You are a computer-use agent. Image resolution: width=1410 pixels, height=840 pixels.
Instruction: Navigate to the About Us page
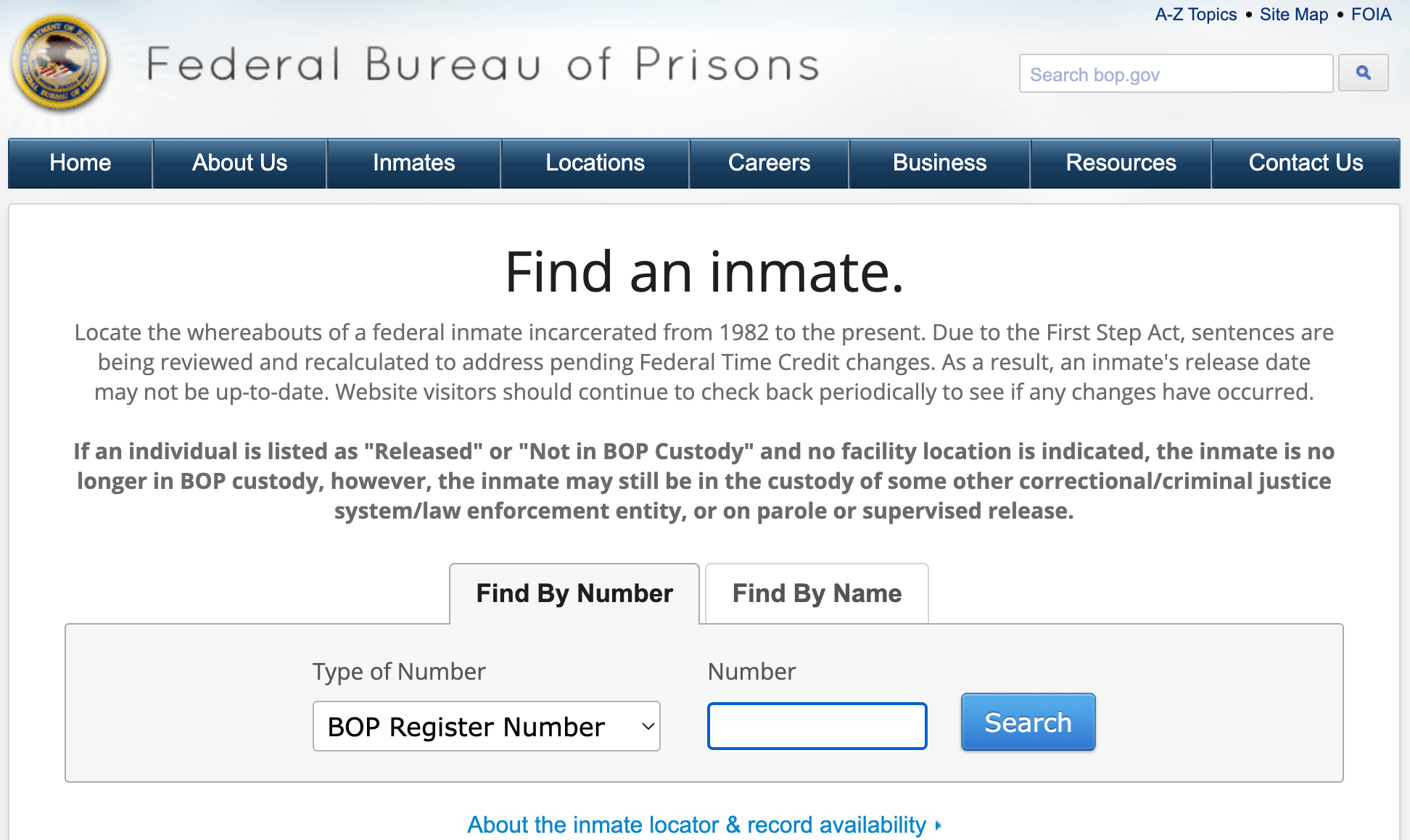click(x=239, y=163)
